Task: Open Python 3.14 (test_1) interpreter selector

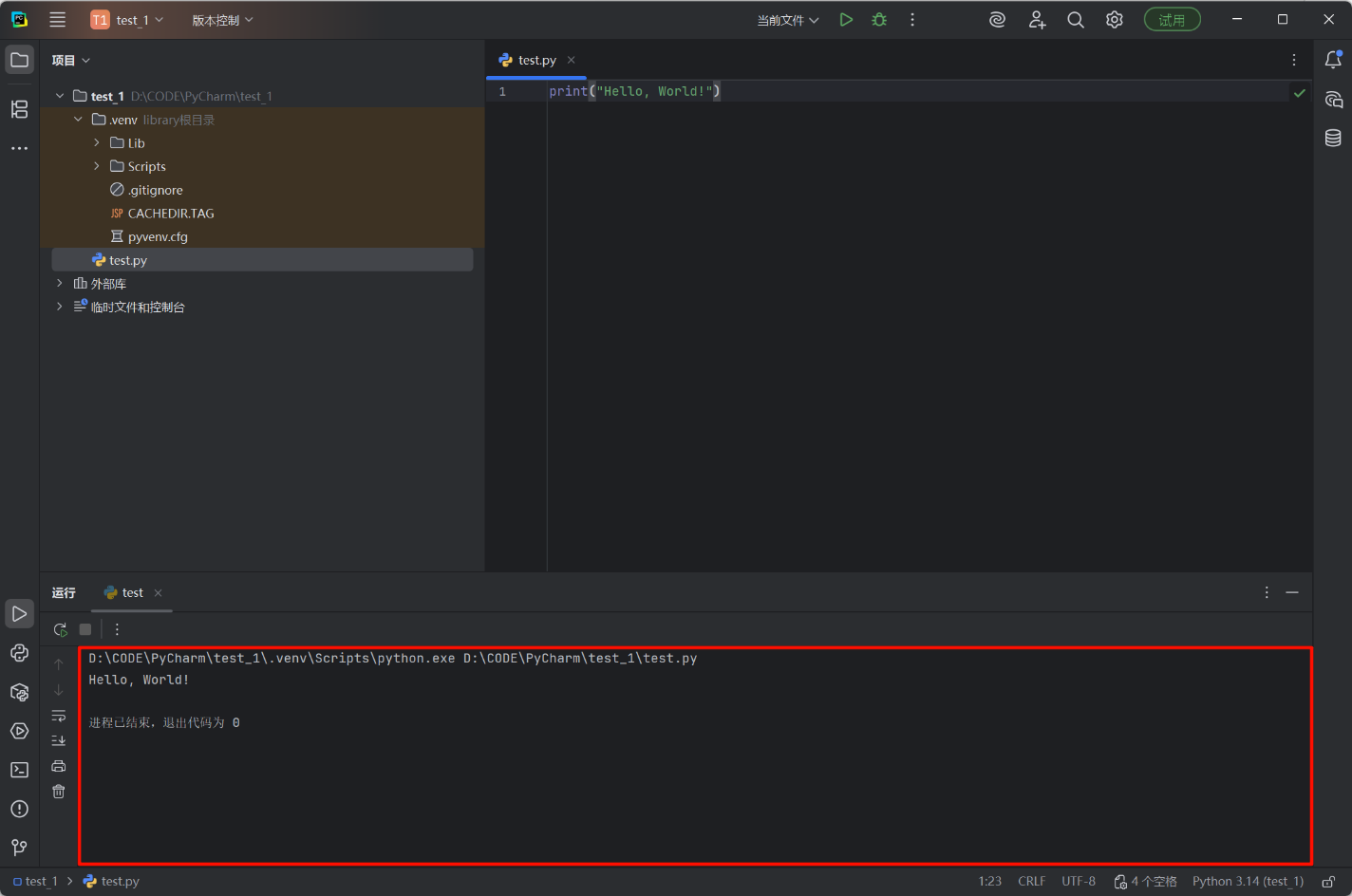Action: point(1249,882)
